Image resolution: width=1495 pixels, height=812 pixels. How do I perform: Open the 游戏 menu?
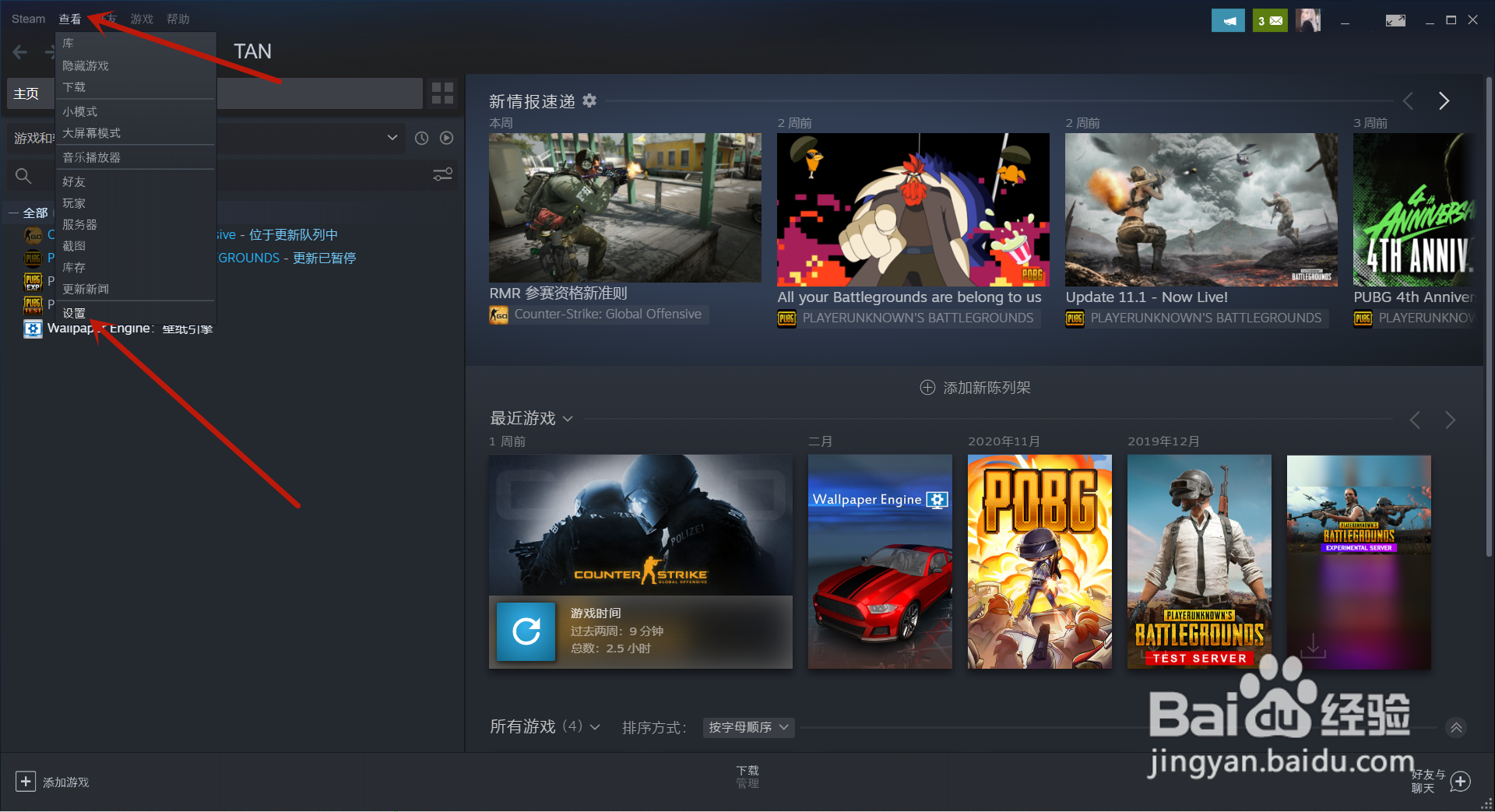pos(142,19)
